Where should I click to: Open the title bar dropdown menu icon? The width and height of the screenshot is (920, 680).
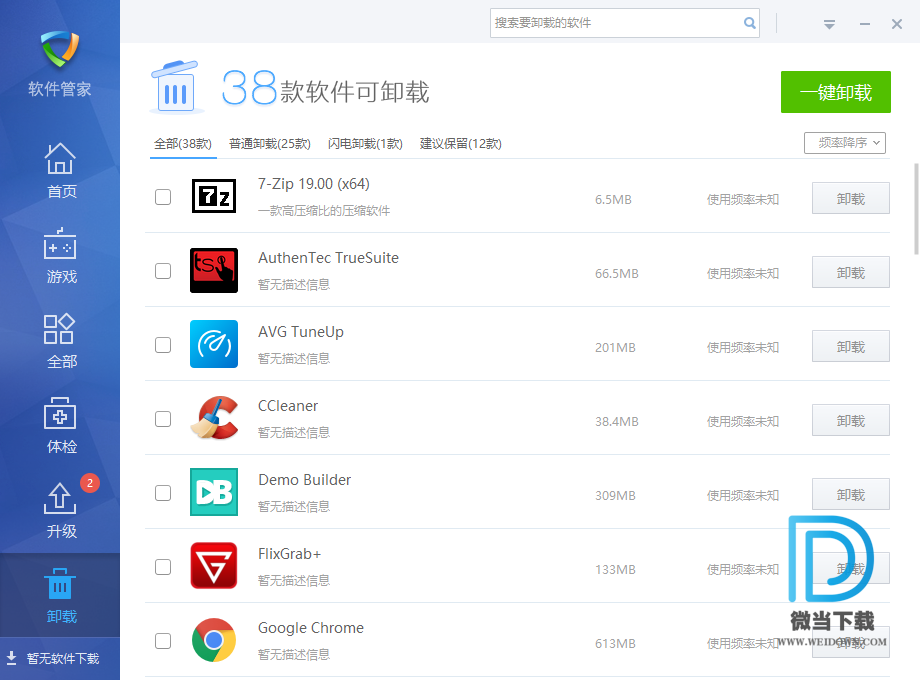click(x=829, y=24)
